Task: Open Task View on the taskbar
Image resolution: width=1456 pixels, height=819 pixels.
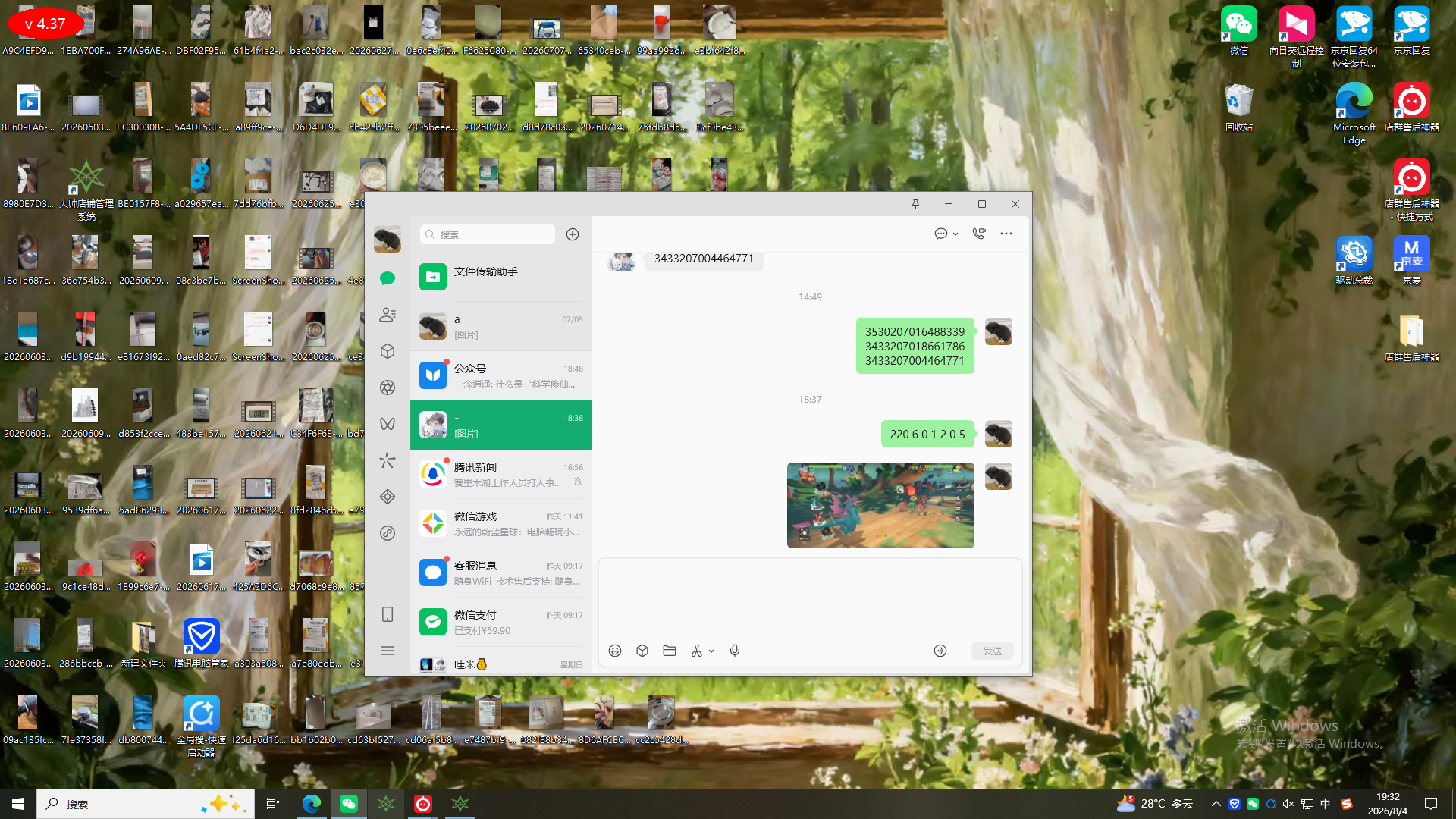Action: (273, 804)
